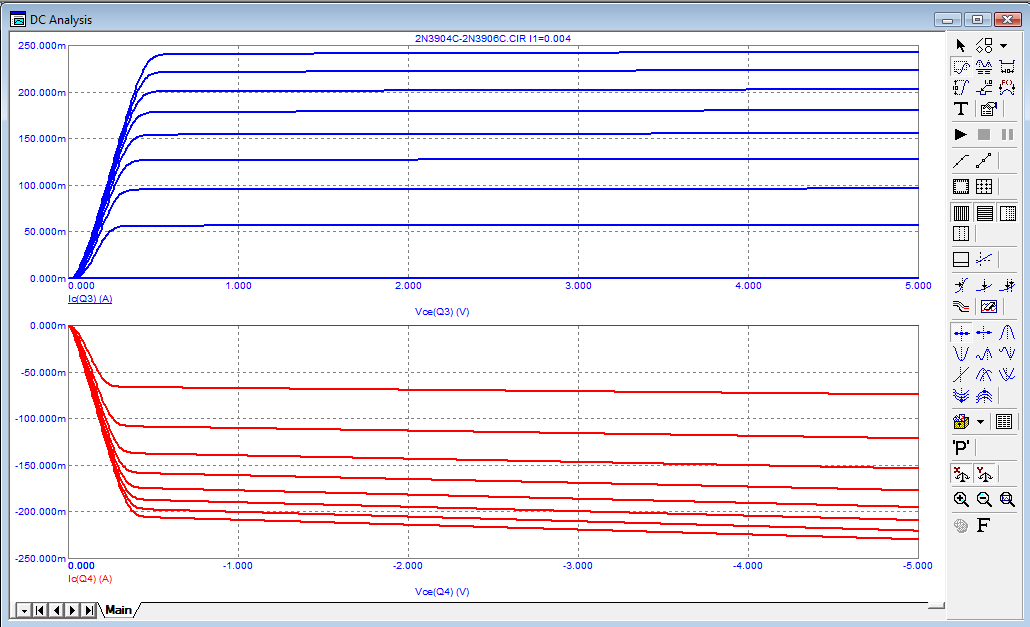This screenshot has height=627, width=1030.
Task: Click the large F font icon
Action: [983, 525]
